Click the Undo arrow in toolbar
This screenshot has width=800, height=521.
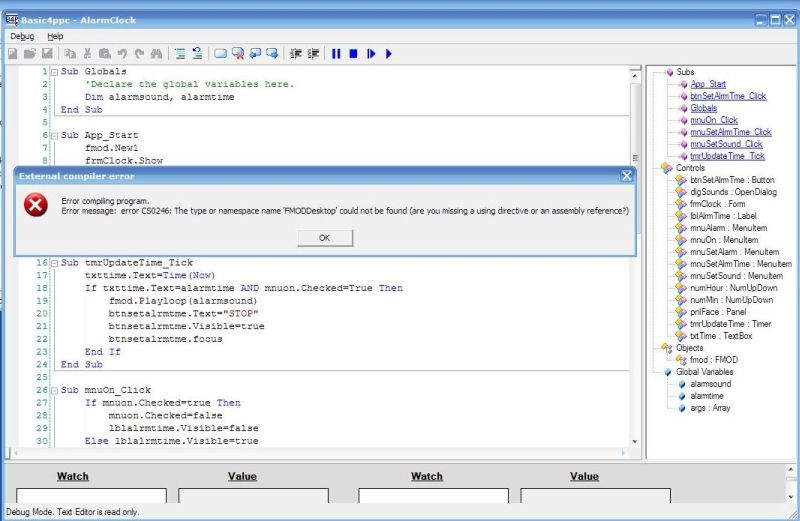[x=122, y=54]
